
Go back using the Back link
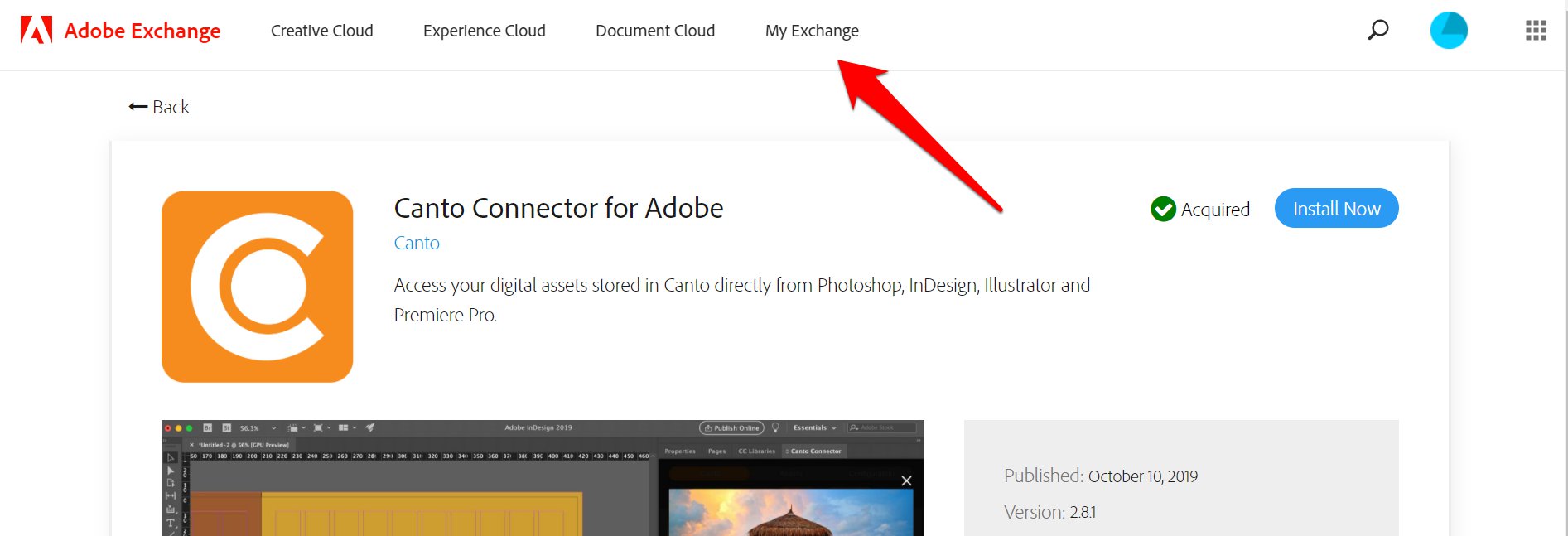pyautogui.click(x=159, y=107)
